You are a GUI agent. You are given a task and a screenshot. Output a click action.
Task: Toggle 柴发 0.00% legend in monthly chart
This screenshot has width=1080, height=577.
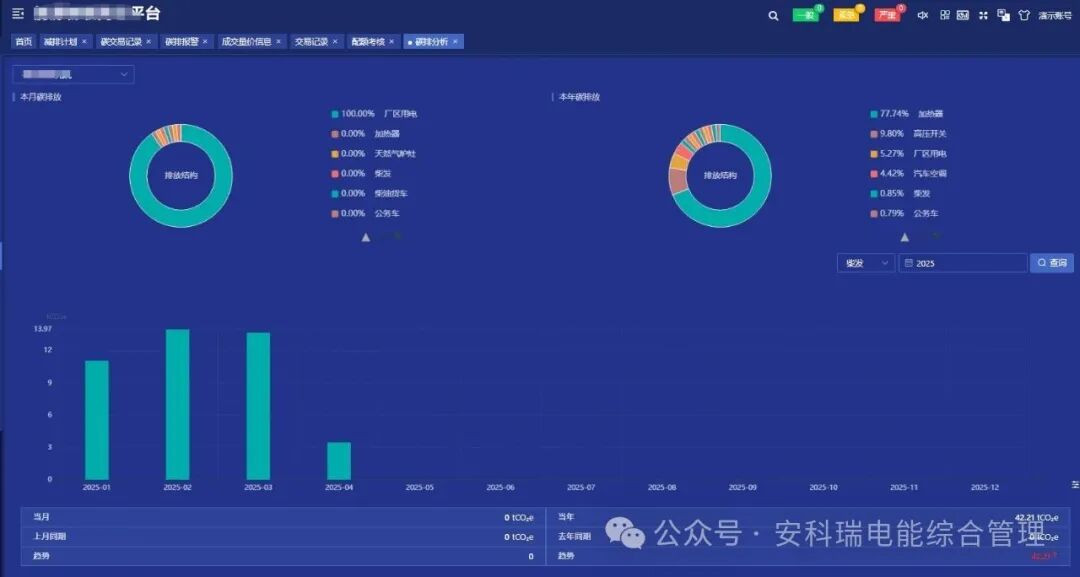[362, 174]
